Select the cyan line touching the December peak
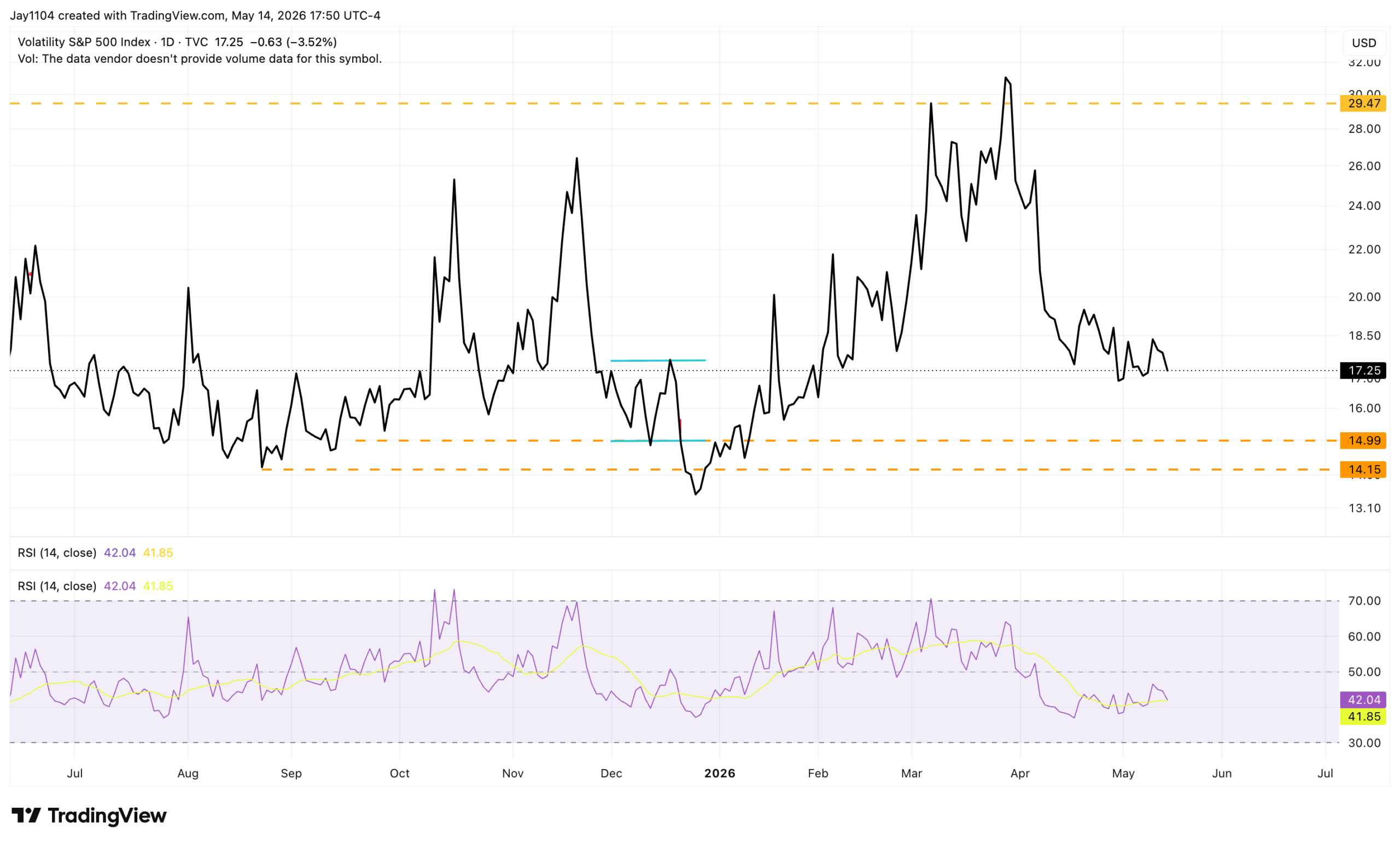The width and height of the screenshot is (1400, 845). pos(658,361)
